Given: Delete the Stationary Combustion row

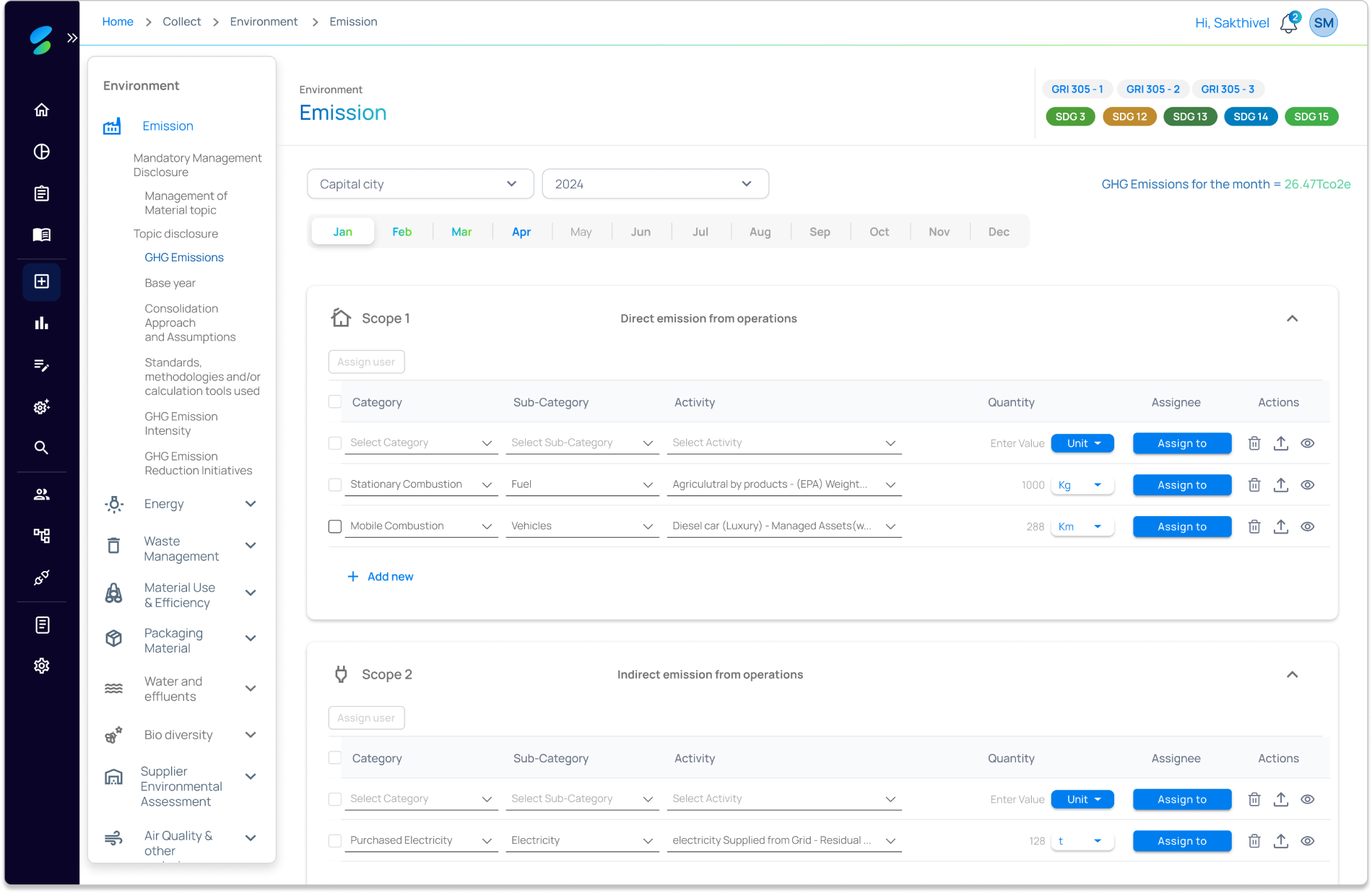Looking at the screenshot, I should coord(1254,485).
